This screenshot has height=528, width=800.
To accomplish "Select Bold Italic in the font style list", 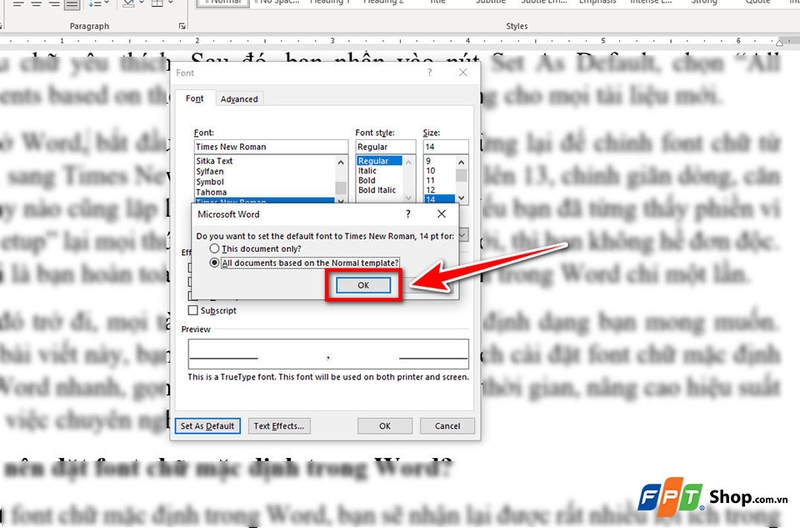I will point(379,190).
